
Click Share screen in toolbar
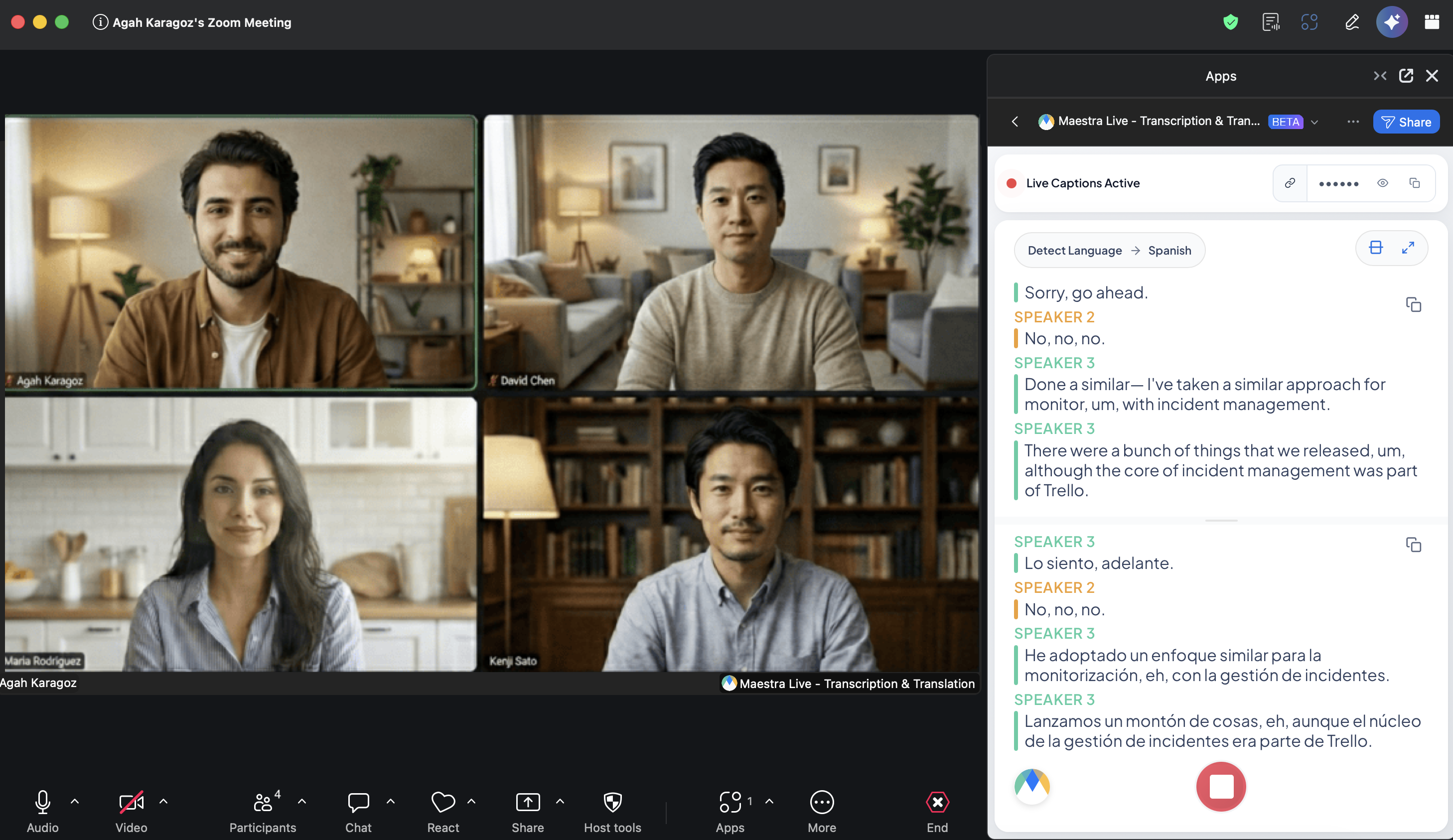click(x=528, y=811)
